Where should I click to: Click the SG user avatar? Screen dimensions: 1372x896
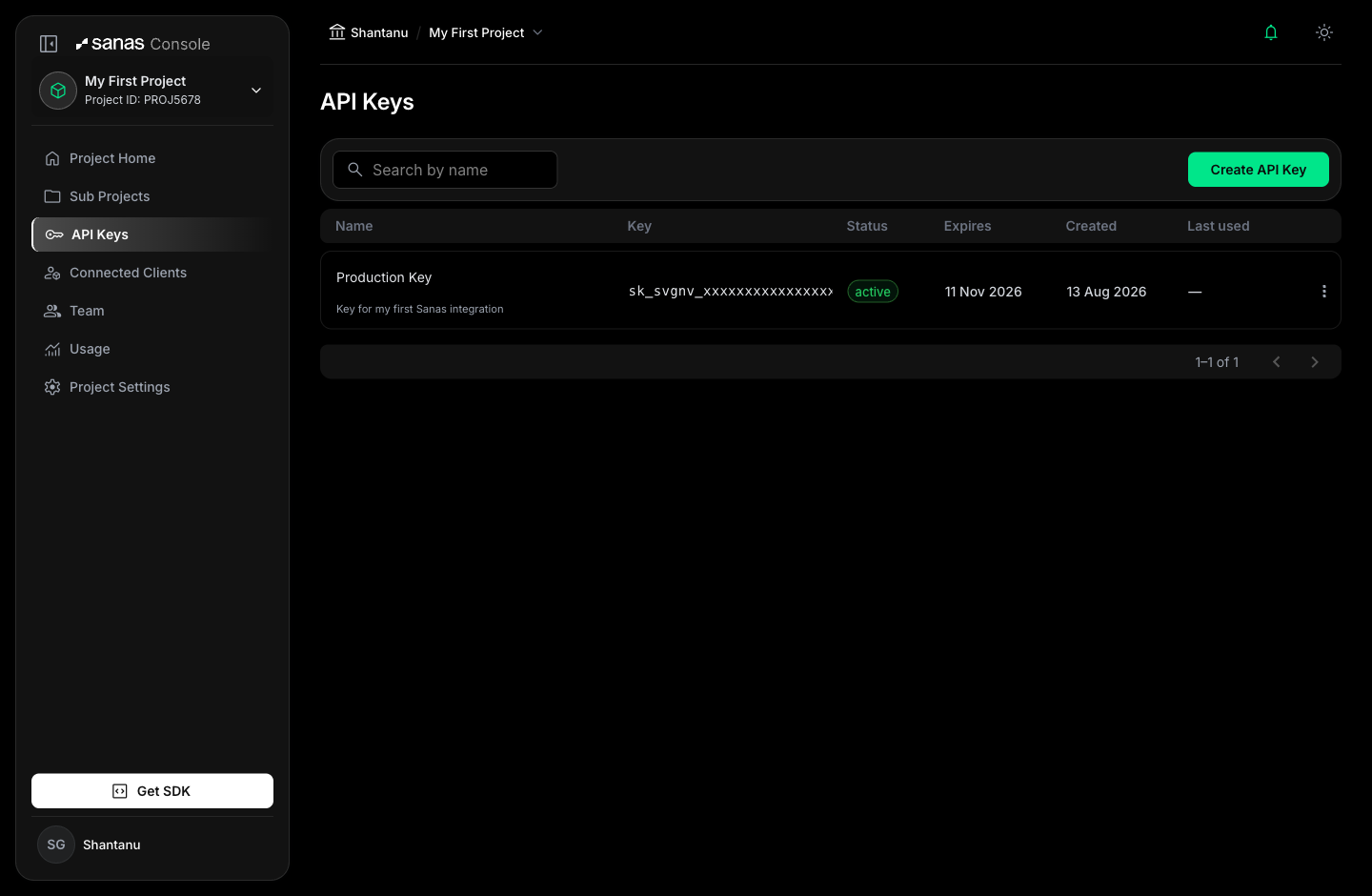(x=56, y=845)
